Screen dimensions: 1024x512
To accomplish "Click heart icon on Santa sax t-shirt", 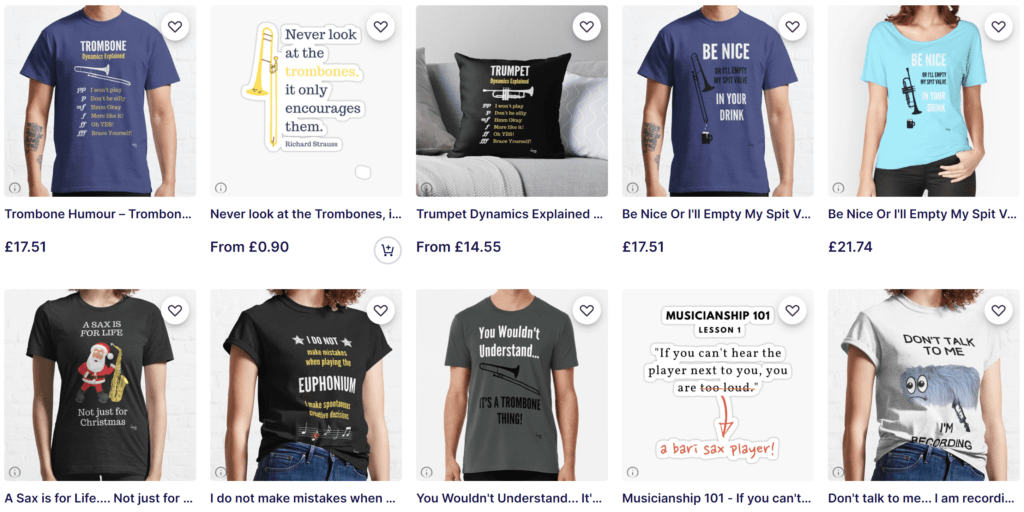I will point(175,311).
